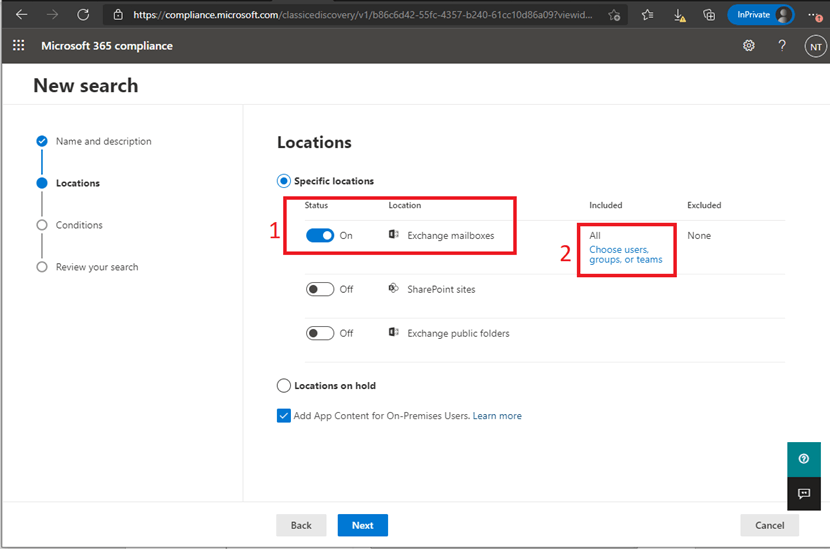Open Help question mark in header

pos(782,46)
